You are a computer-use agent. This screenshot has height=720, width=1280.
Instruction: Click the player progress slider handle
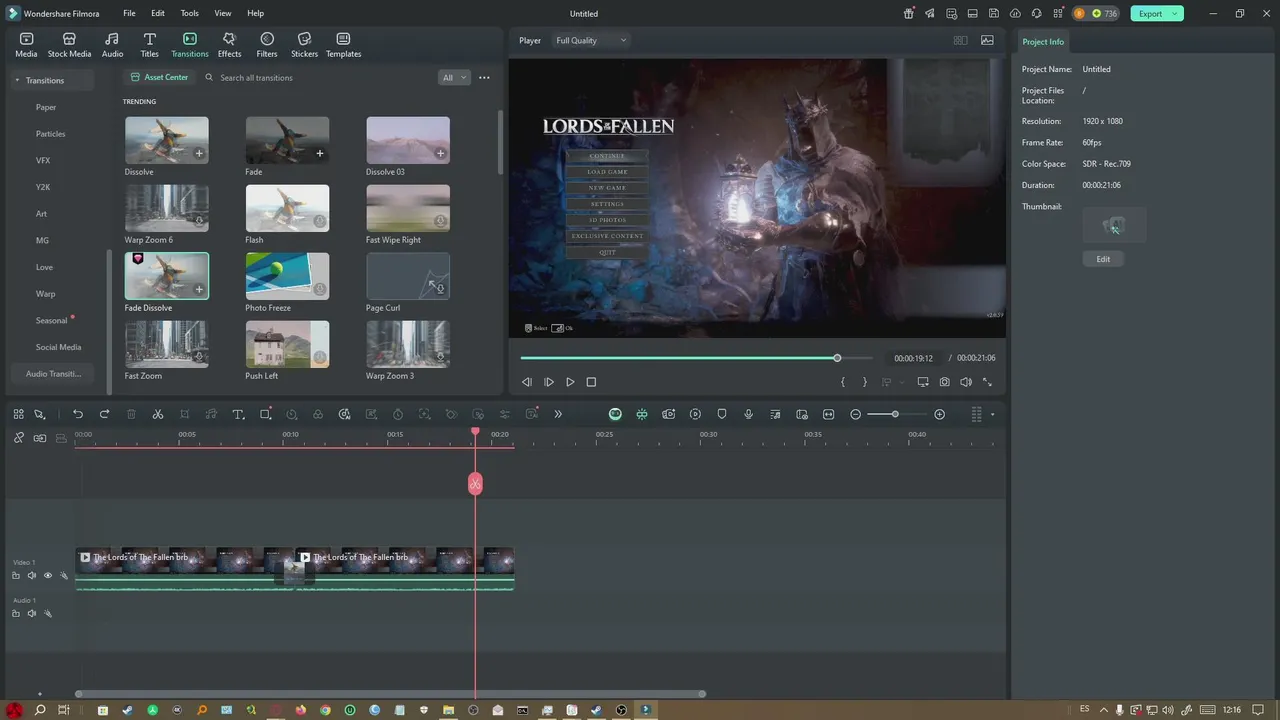pyautogui.click(x=837, y=358)
